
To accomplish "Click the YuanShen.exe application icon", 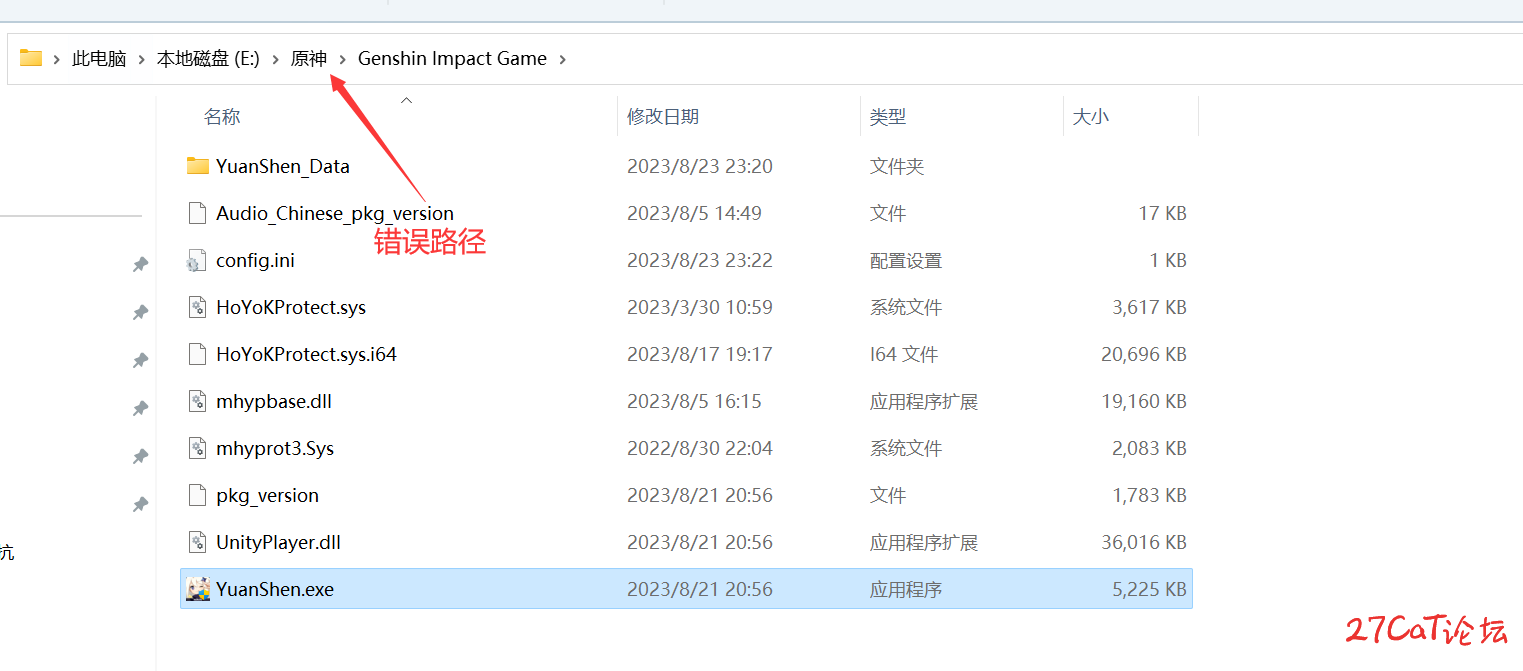I will 198,589.
